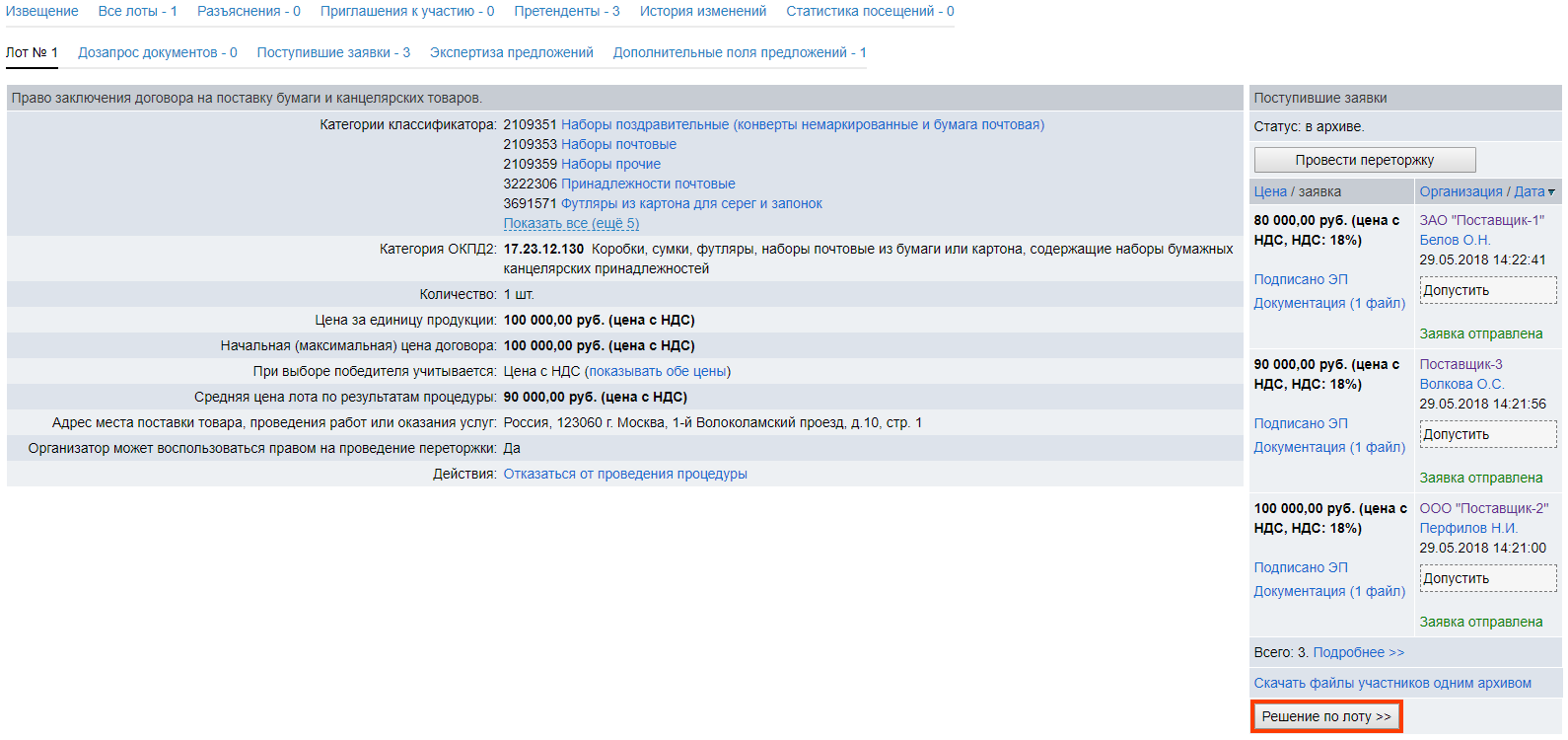
Task: Sort by Цена column header
Action: 1270,191
